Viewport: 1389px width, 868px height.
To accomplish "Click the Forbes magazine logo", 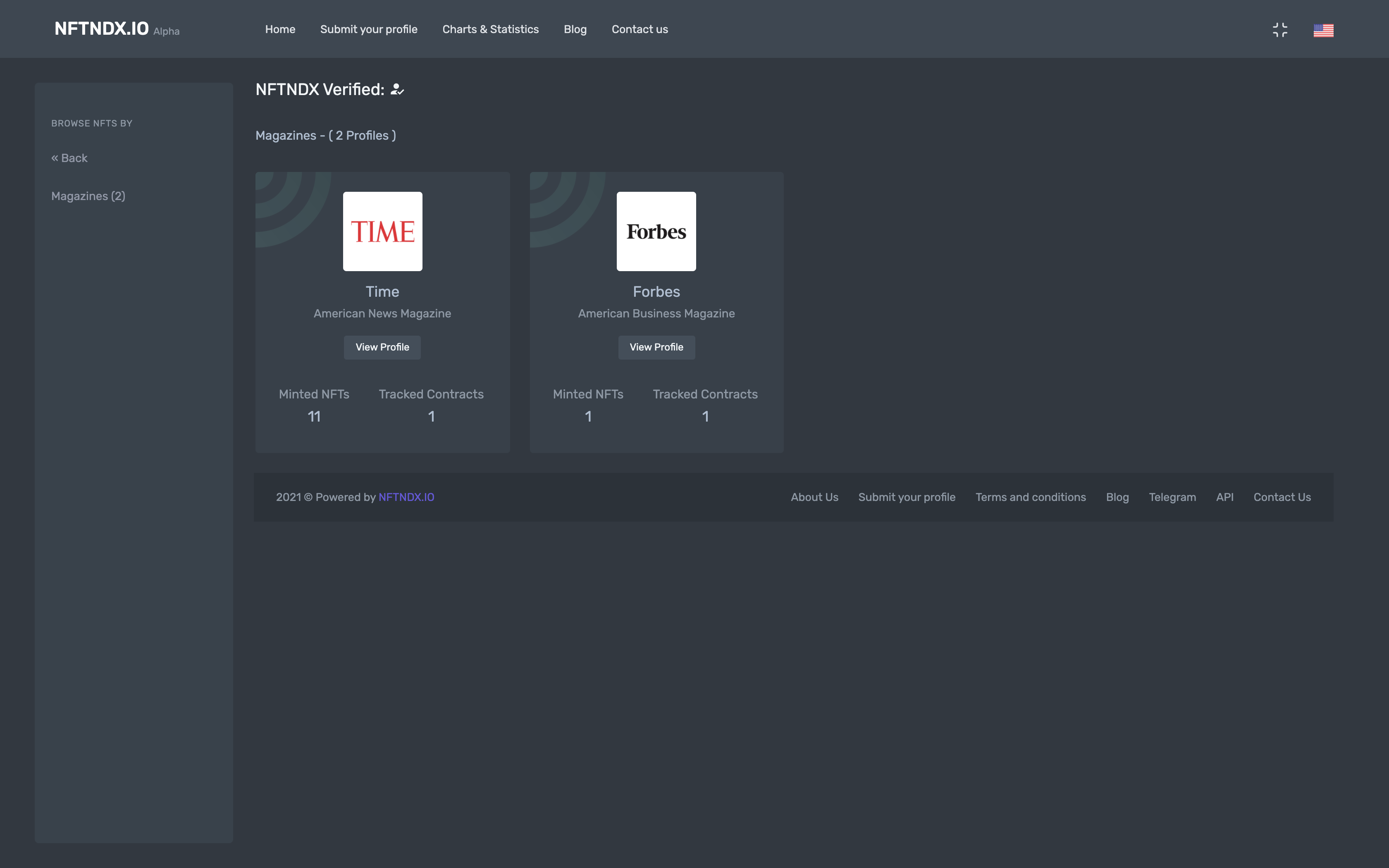I will (x=656, y=231).
